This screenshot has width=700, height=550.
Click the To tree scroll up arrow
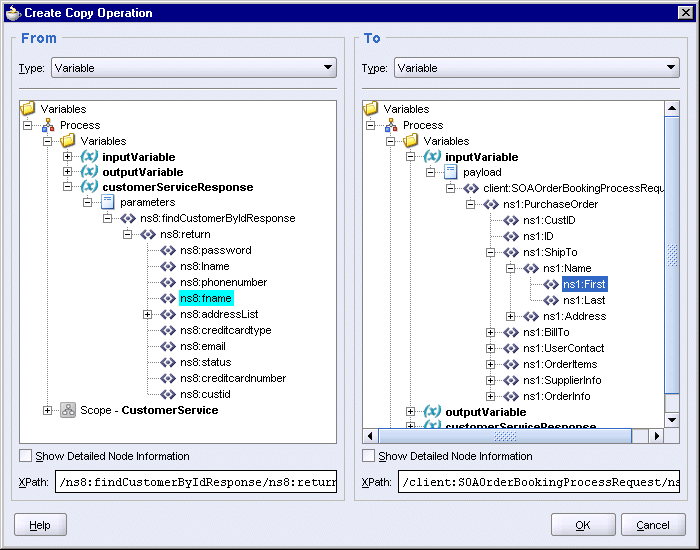tap(672, 108)
